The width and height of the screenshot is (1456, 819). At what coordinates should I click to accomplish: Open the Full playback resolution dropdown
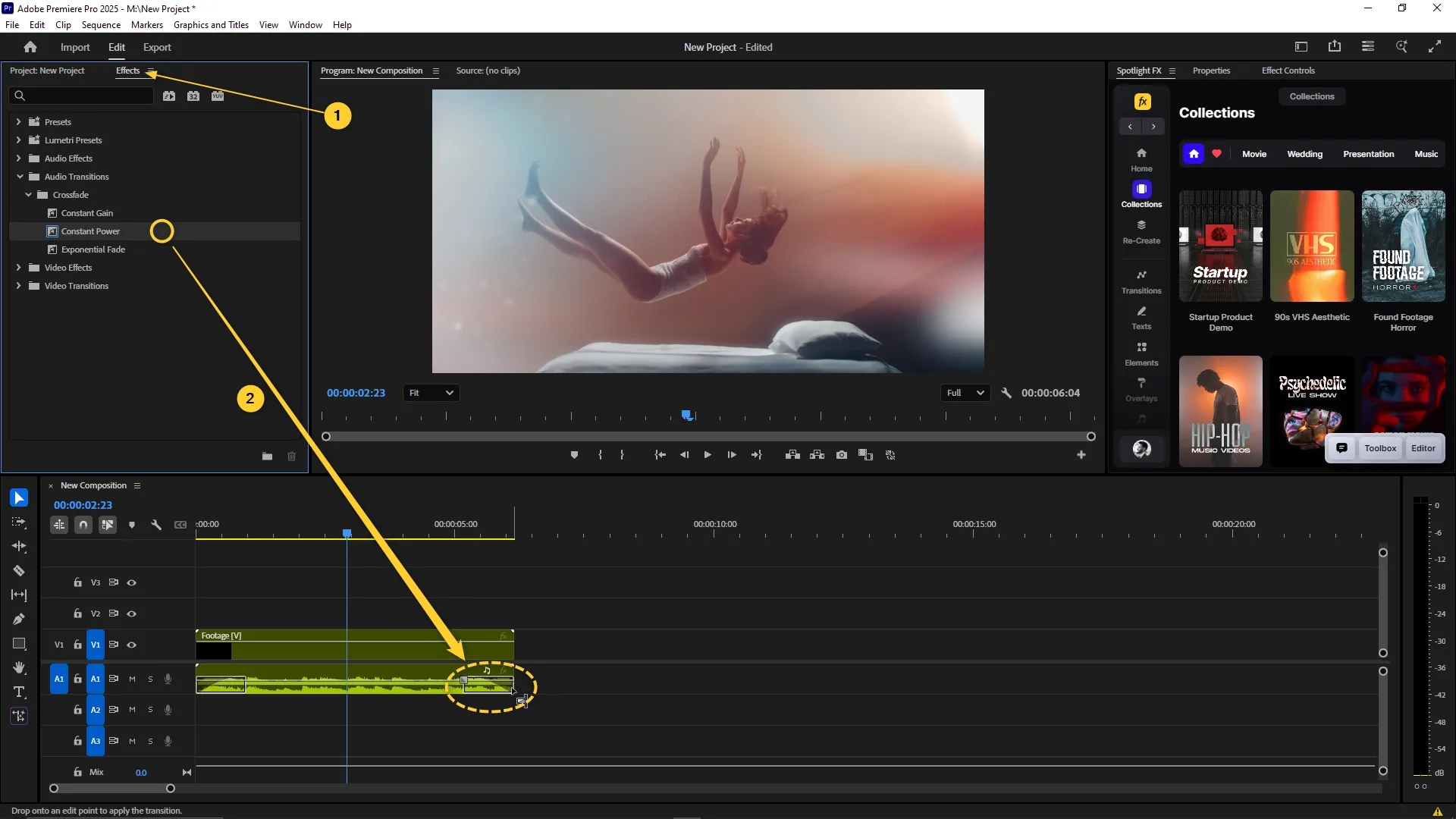coord(965,393)
